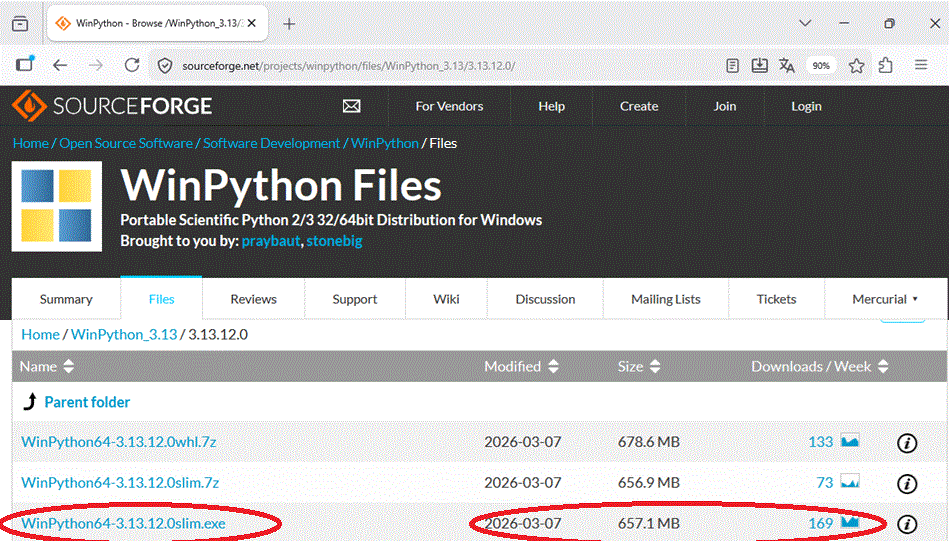Open the Software Development breadcrumb
This screenshot has width=949, height=543.
[x=271, y=143]
